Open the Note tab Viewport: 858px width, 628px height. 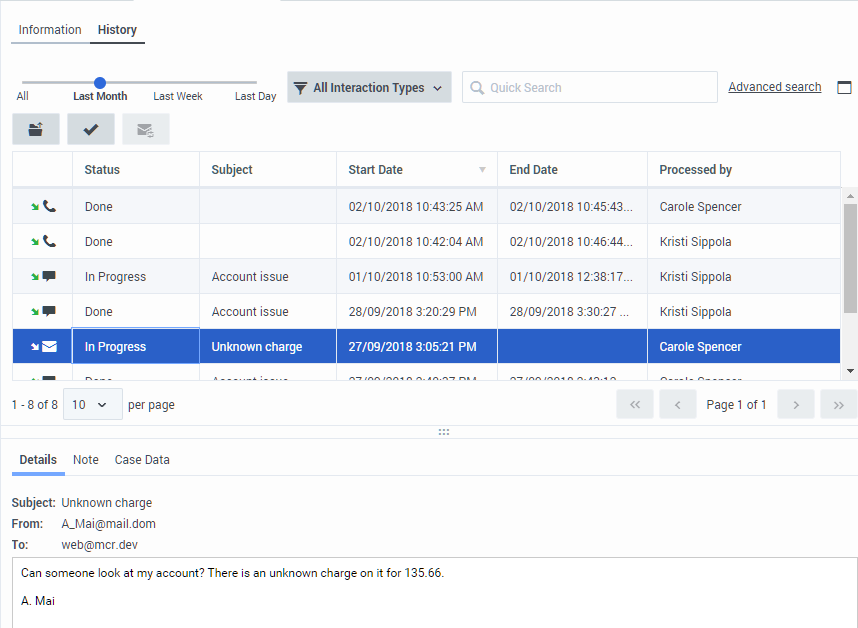click(86, 460)
